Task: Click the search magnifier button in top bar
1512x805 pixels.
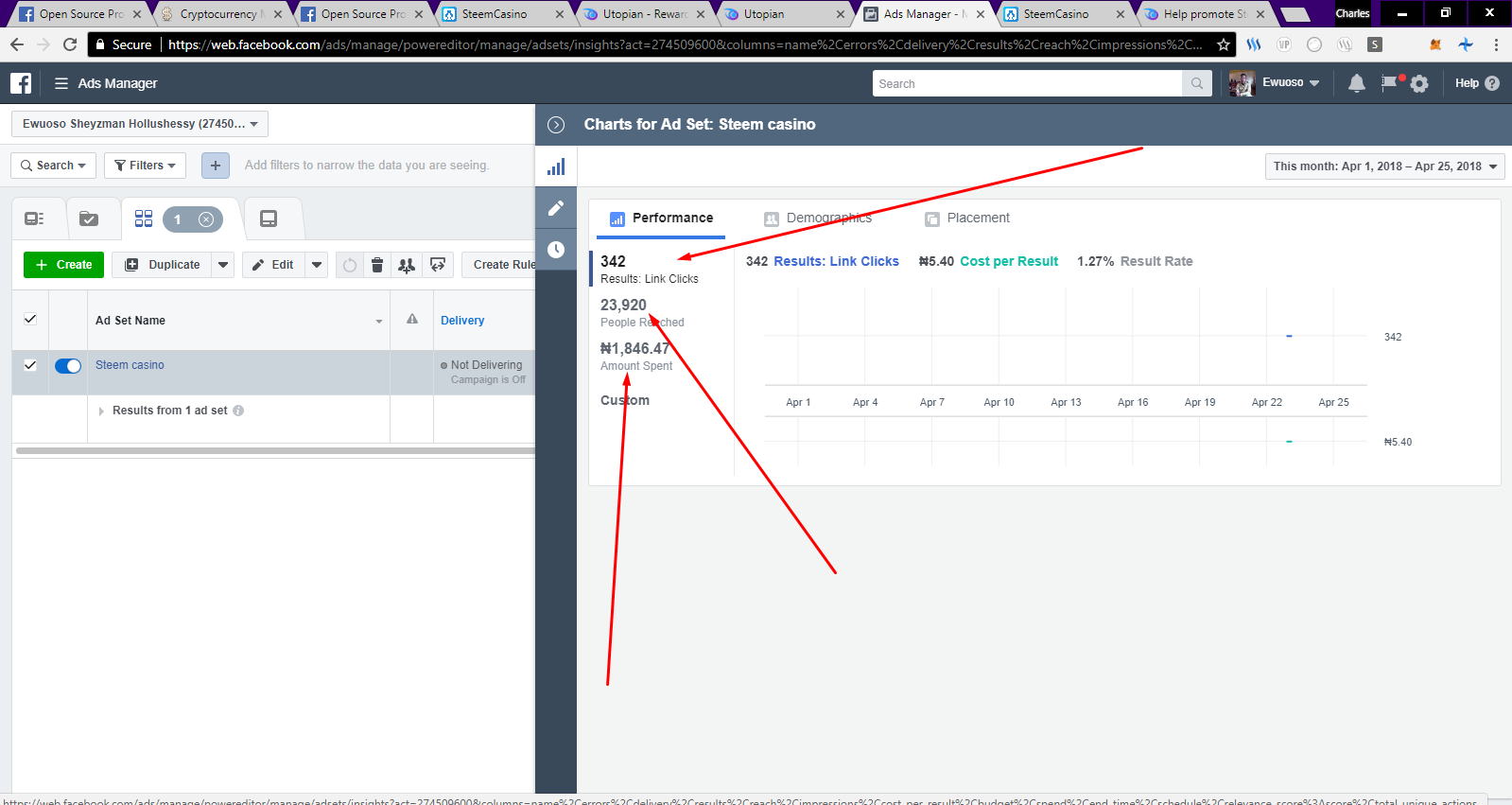Action: (1196, 83)
